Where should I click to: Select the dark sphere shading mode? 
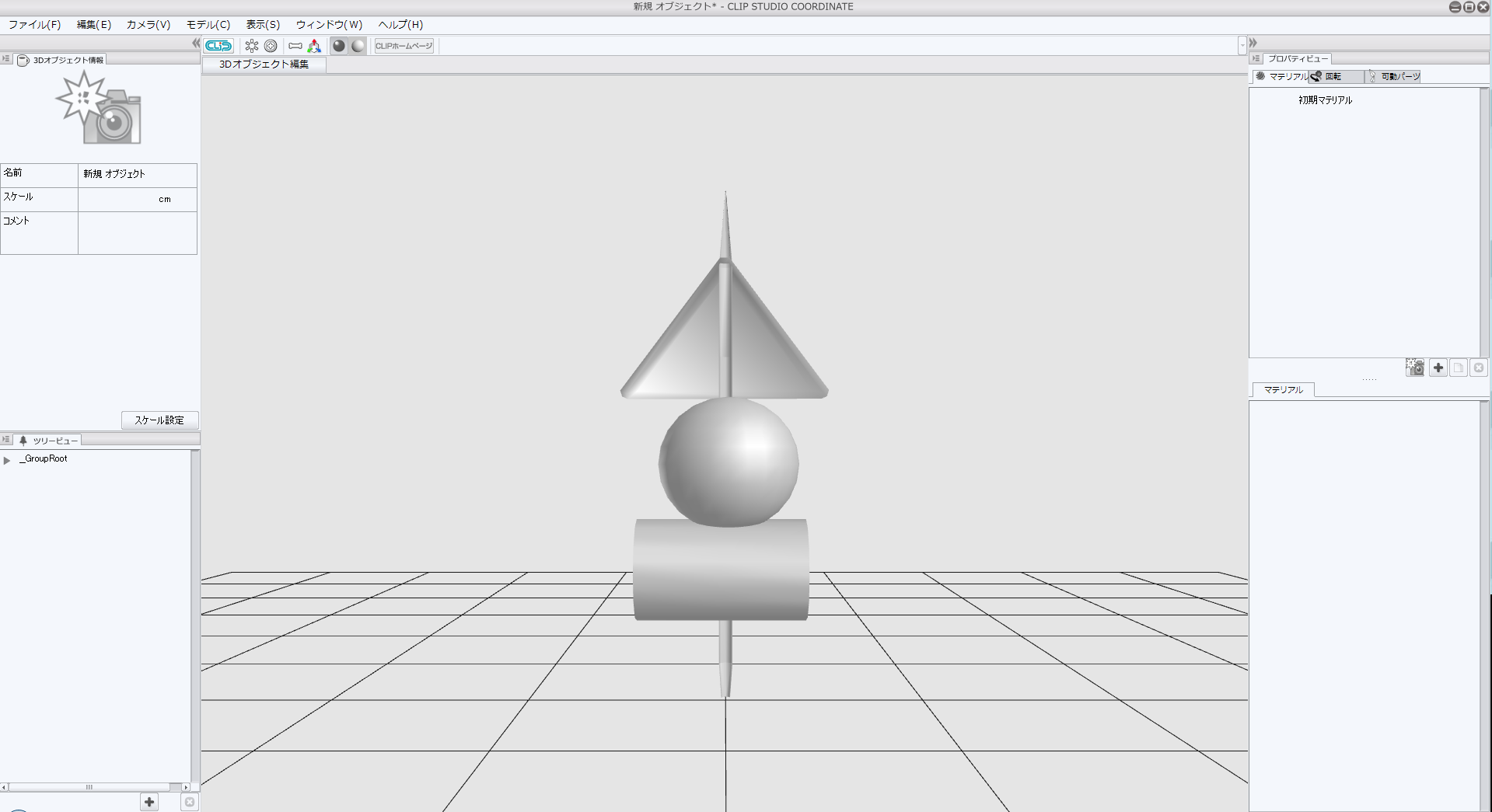coord(339,46)
